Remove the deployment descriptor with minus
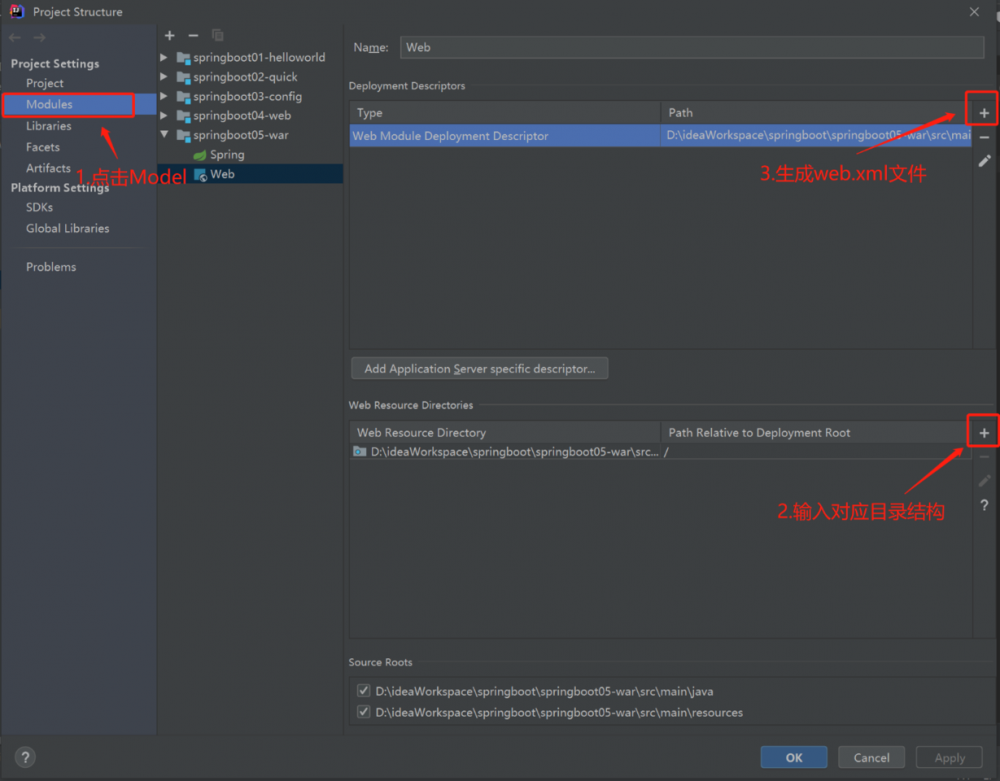Screen dimensions: 1000x781 pyautogui.click(x=984, y=138)
